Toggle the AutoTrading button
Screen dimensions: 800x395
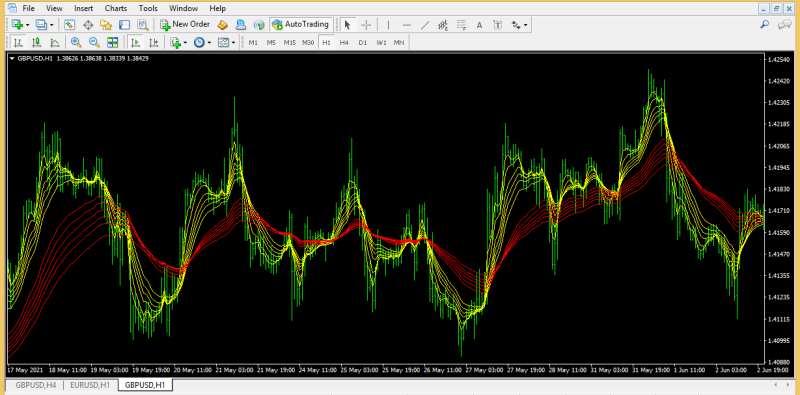(301, 24)
